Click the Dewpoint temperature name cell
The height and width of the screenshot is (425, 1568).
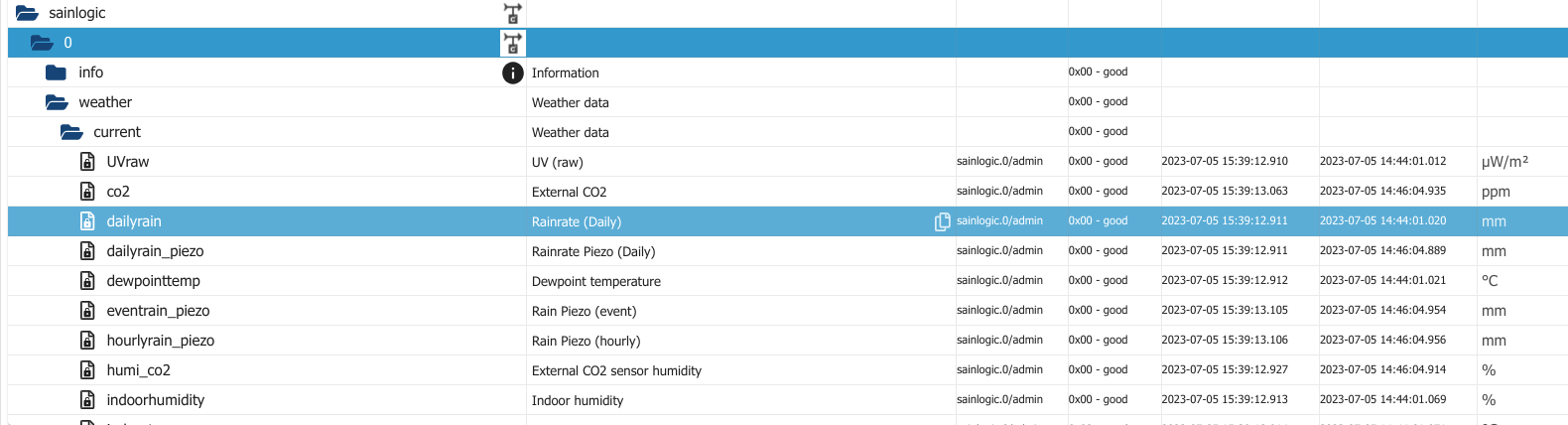(x=595, y=281)
